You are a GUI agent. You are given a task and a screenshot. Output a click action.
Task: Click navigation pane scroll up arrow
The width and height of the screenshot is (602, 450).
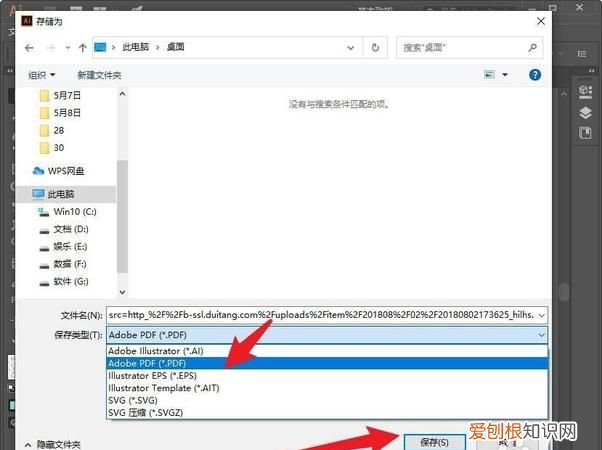(x=122, y=94)
